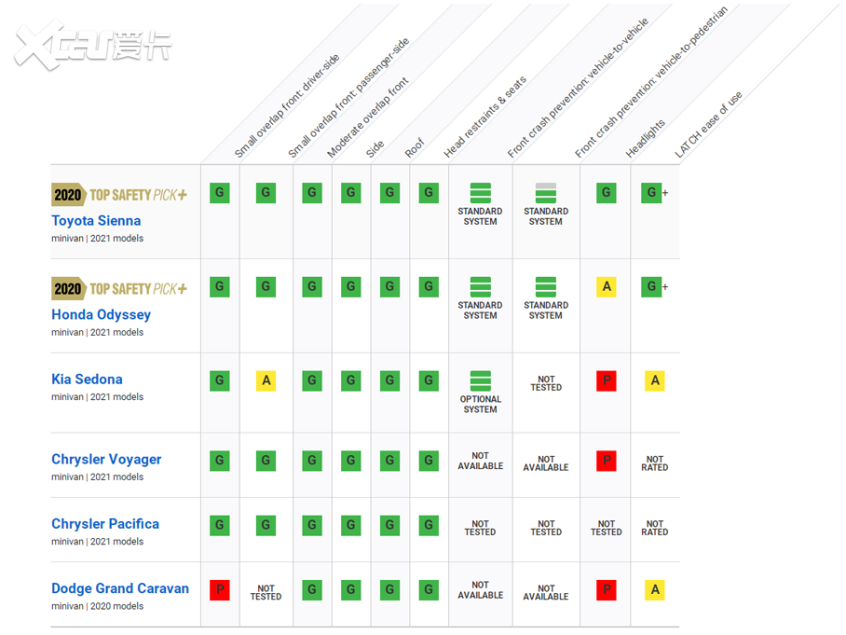The image size is (846, 635).
Task: Click the 'Front crash prevention: vehicle-to-pedestrian' header
Action: pyautogui.click(x=651, y=82)
